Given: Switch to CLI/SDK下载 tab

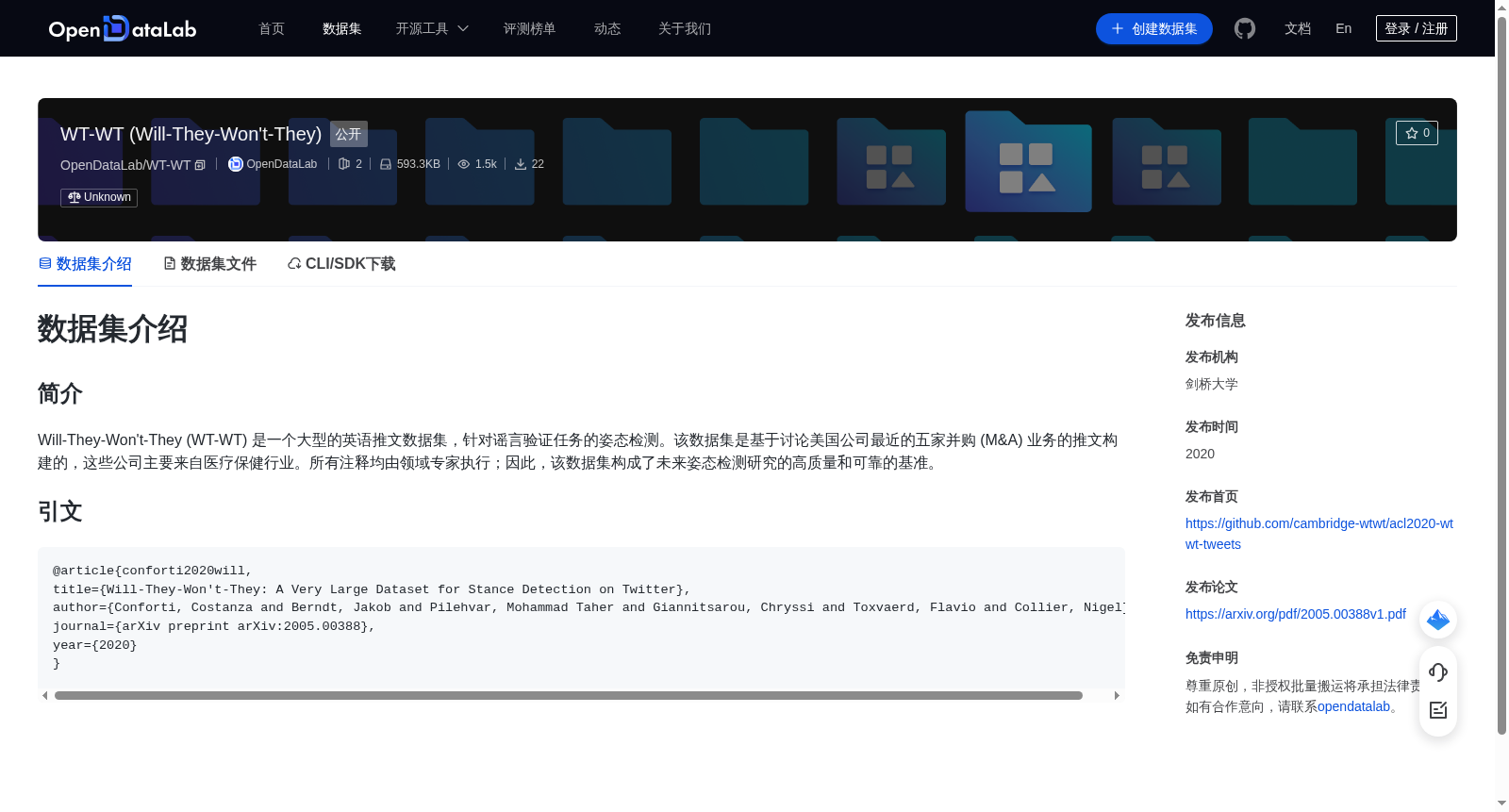Looking at the screenshot, I should (x=341, y=264).
